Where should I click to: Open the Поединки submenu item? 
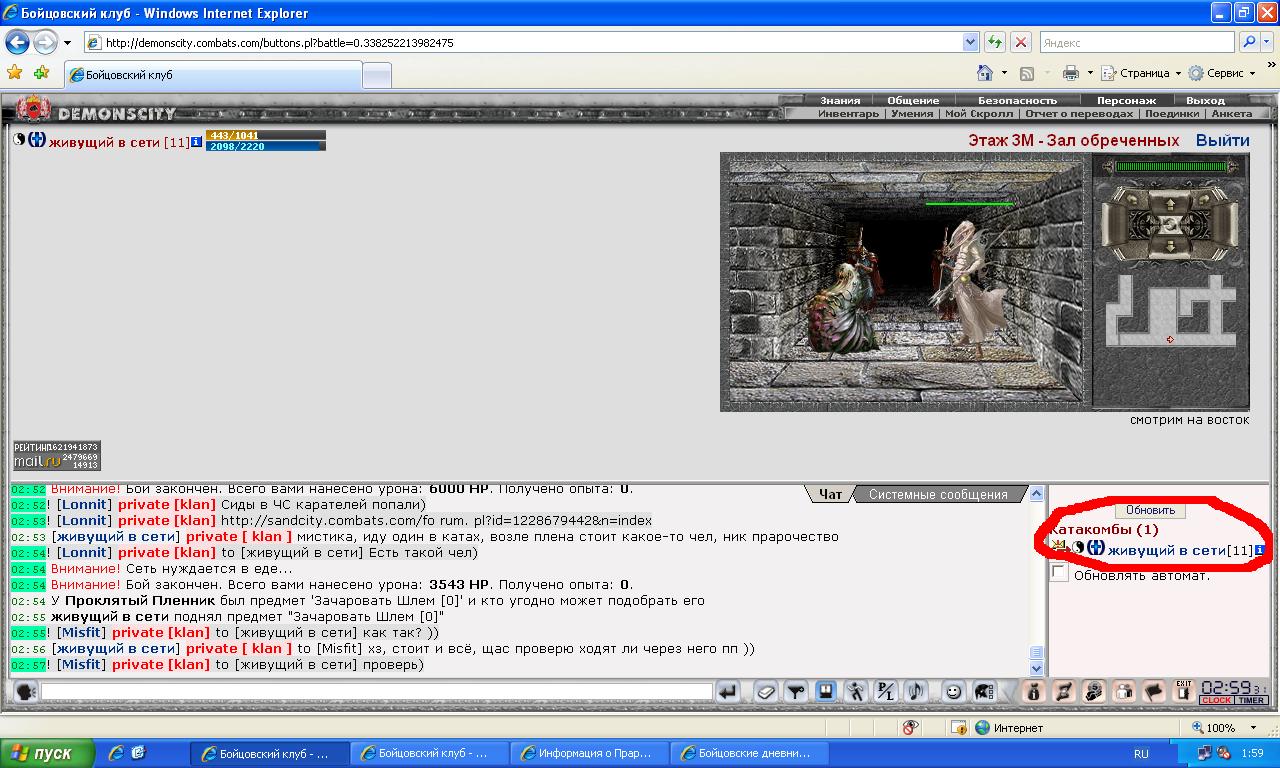pos(1172,113)
